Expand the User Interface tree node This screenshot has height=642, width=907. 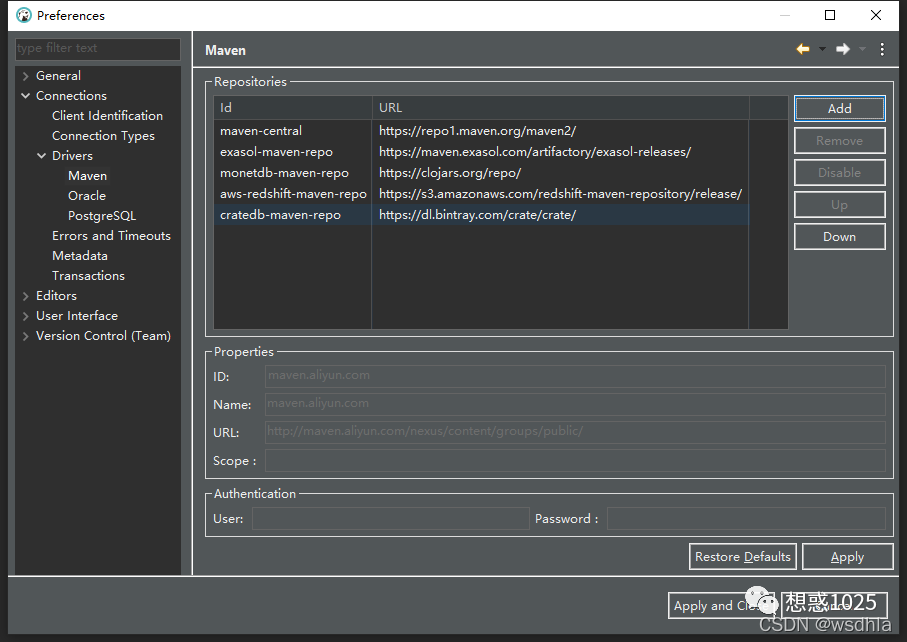pyautogui.click(x=25, y=316)
